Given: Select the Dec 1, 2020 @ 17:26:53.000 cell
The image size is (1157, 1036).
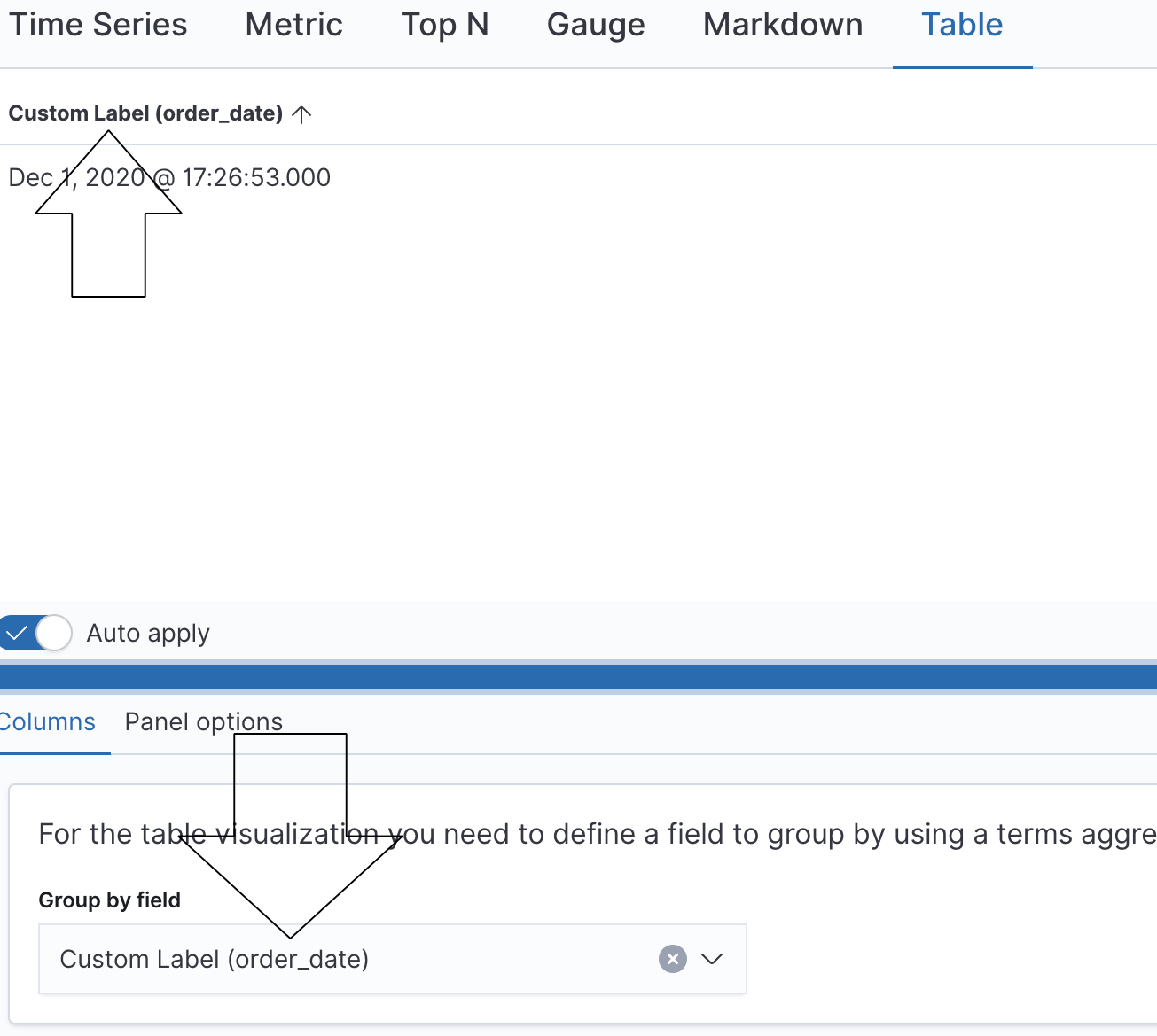Looking at the screenshot, I should [x=169, y=177].
